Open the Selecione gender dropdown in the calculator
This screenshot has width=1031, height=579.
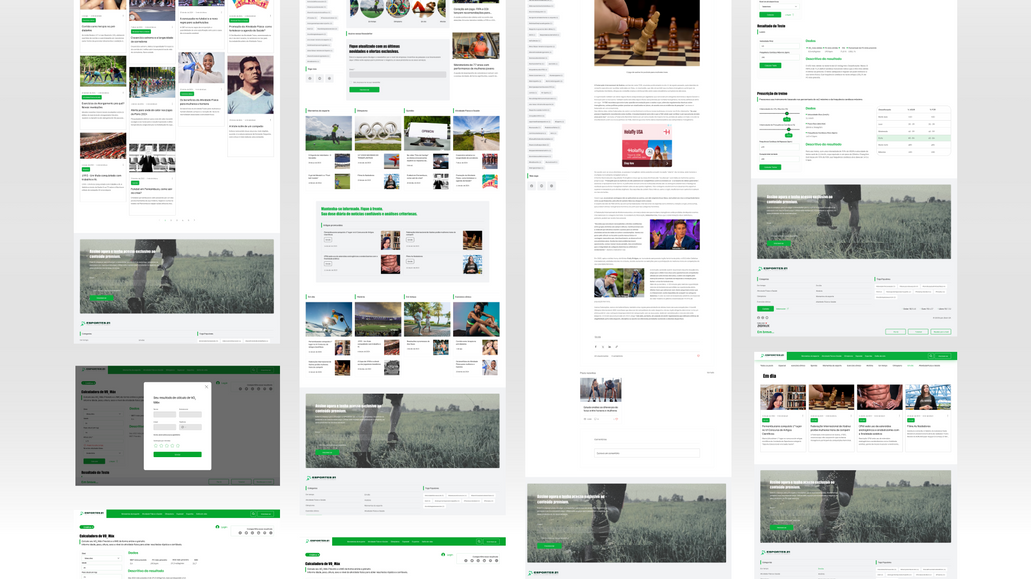(102, 557)
